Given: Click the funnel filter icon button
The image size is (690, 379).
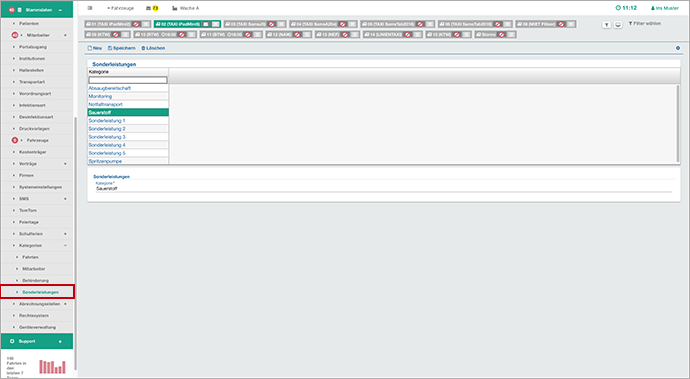Looking at the screenshot, I should point(606,25).
